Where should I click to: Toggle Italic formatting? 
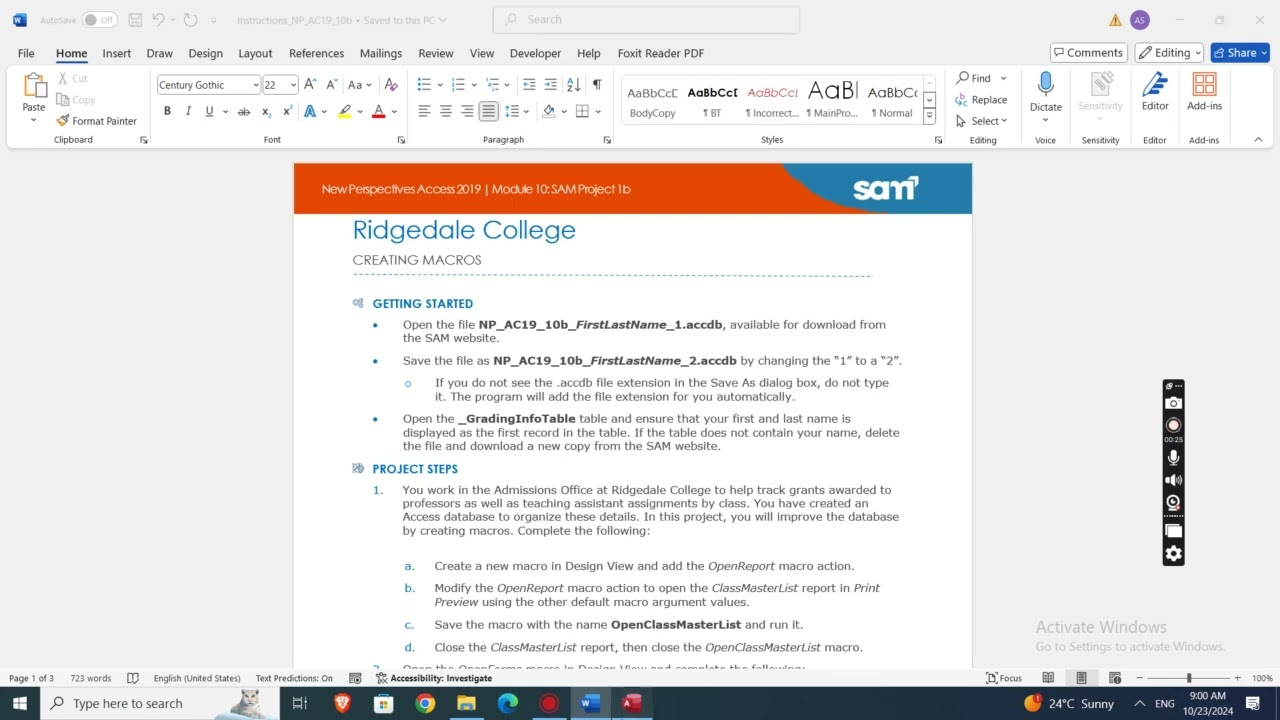[188, 112]
